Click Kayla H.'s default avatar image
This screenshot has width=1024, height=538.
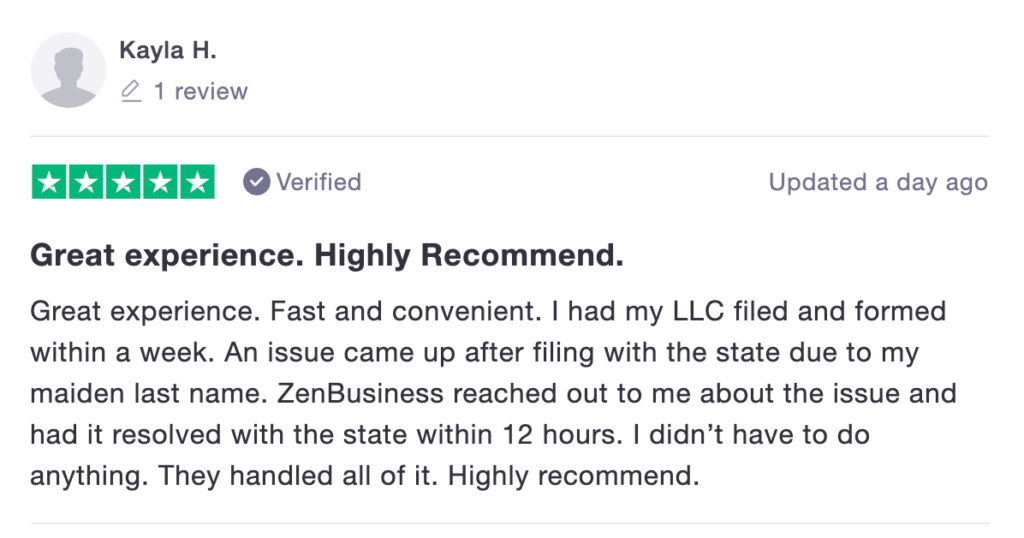click(x=68, y=71)
